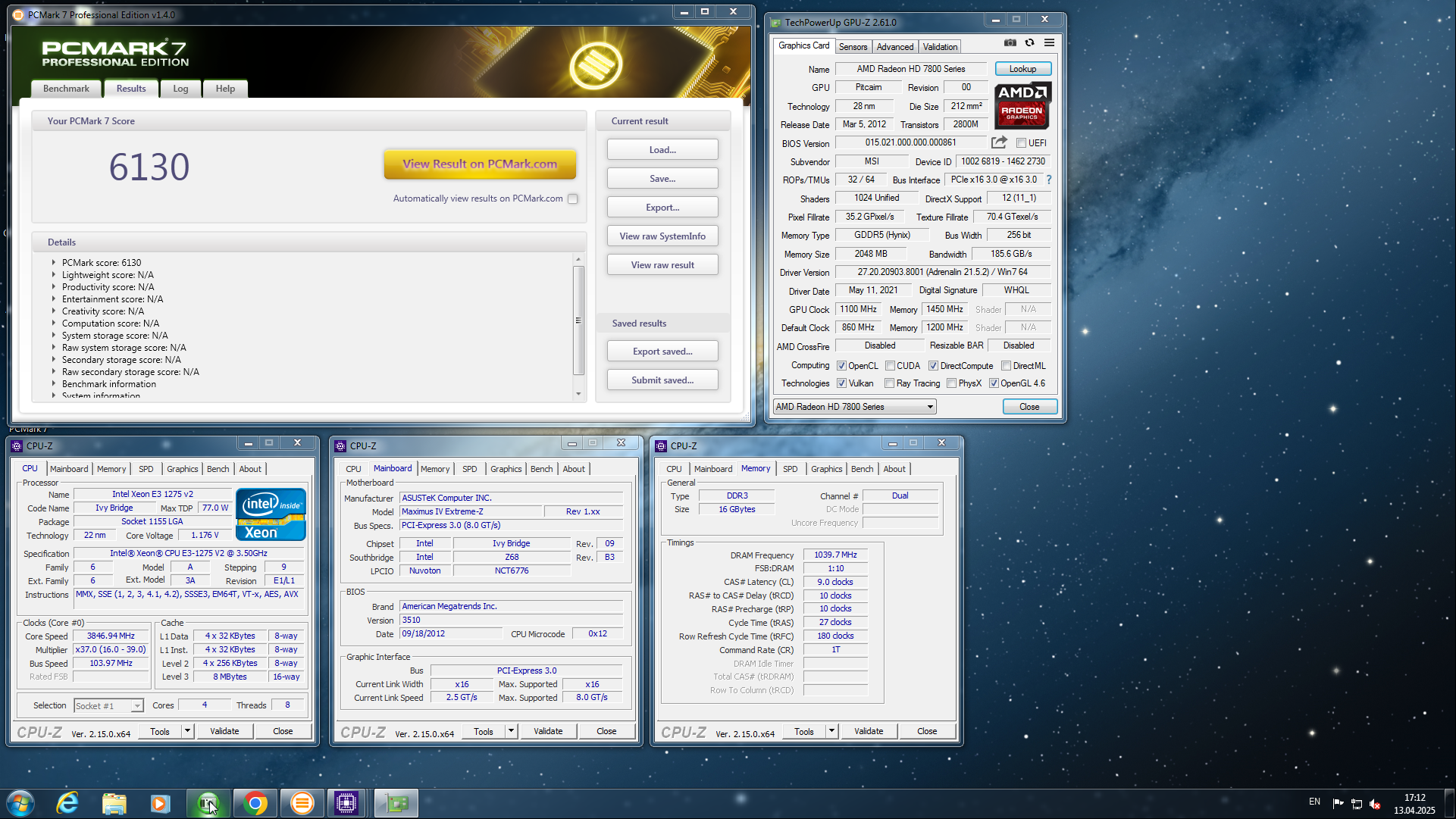Click the network tray icon
This screenshot has height=819, width=1456.
click(x=1357, y=803)
